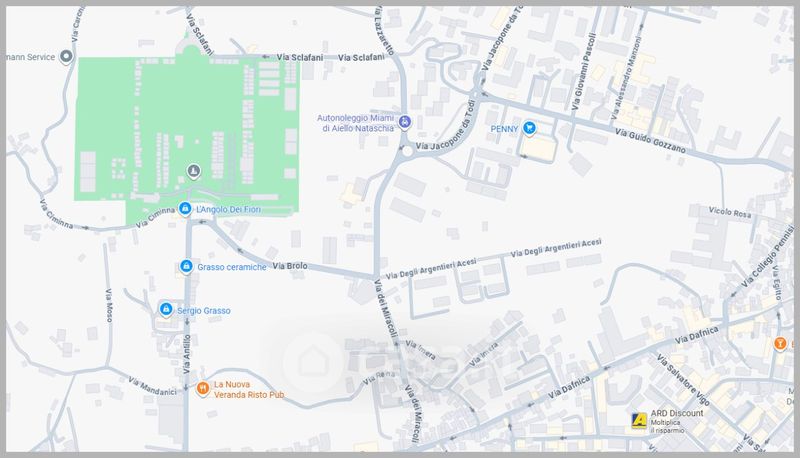
Task: Open the PENNY text label
Action: point(503,129)
